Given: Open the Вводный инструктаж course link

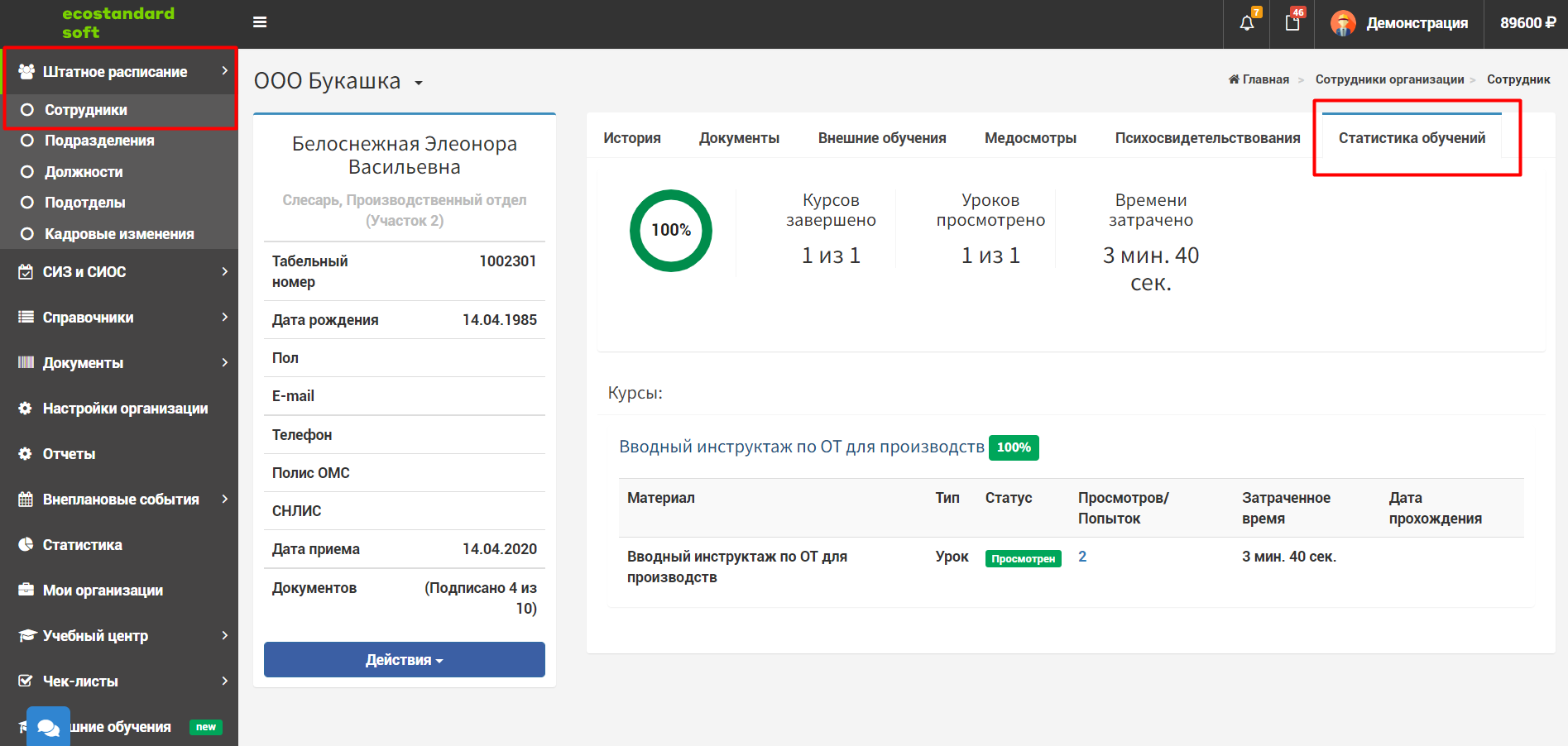Looking at the screenshot, I should click(802, 447).
